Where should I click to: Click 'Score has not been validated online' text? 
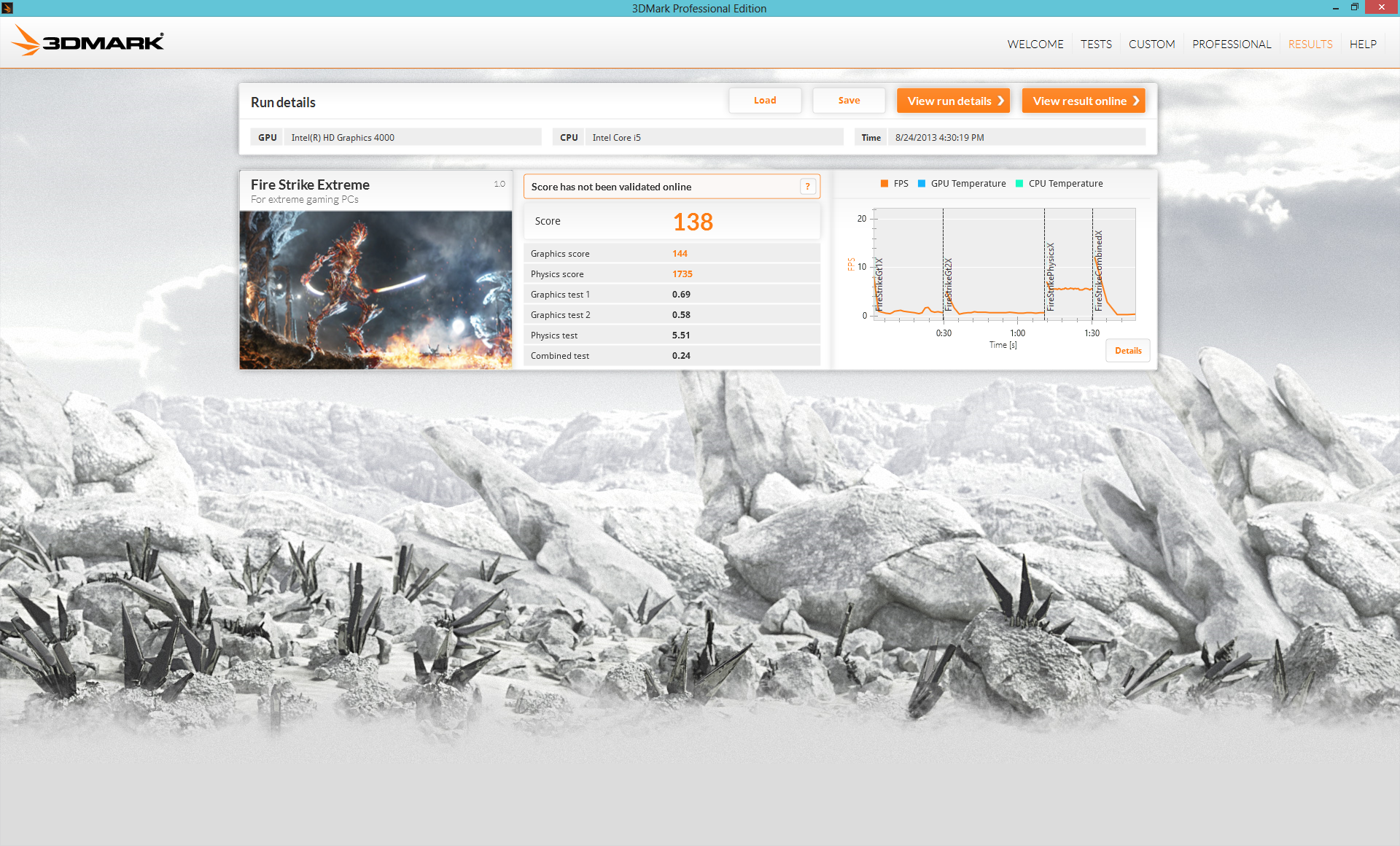point(611,187)
